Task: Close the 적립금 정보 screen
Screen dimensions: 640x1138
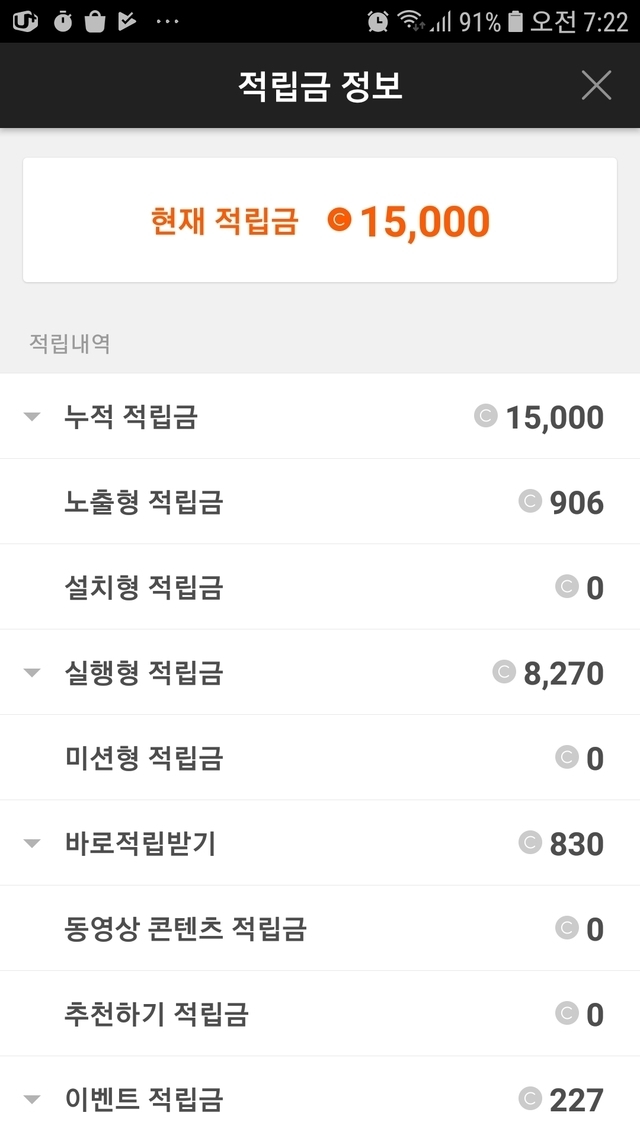Action: click(596, 86)
